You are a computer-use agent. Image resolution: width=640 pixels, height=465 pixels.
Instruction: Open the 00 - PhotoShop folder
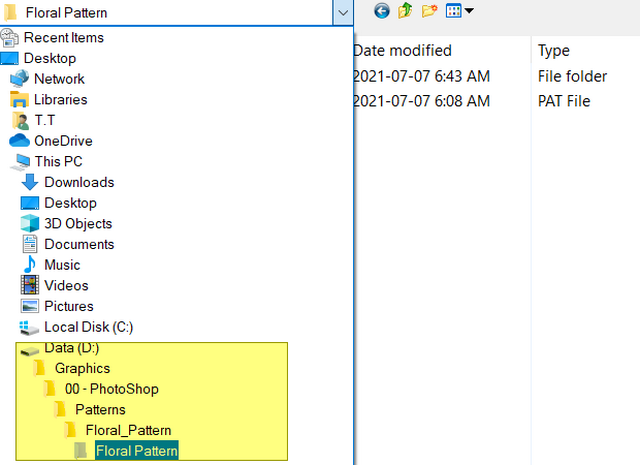coord(111,389)
